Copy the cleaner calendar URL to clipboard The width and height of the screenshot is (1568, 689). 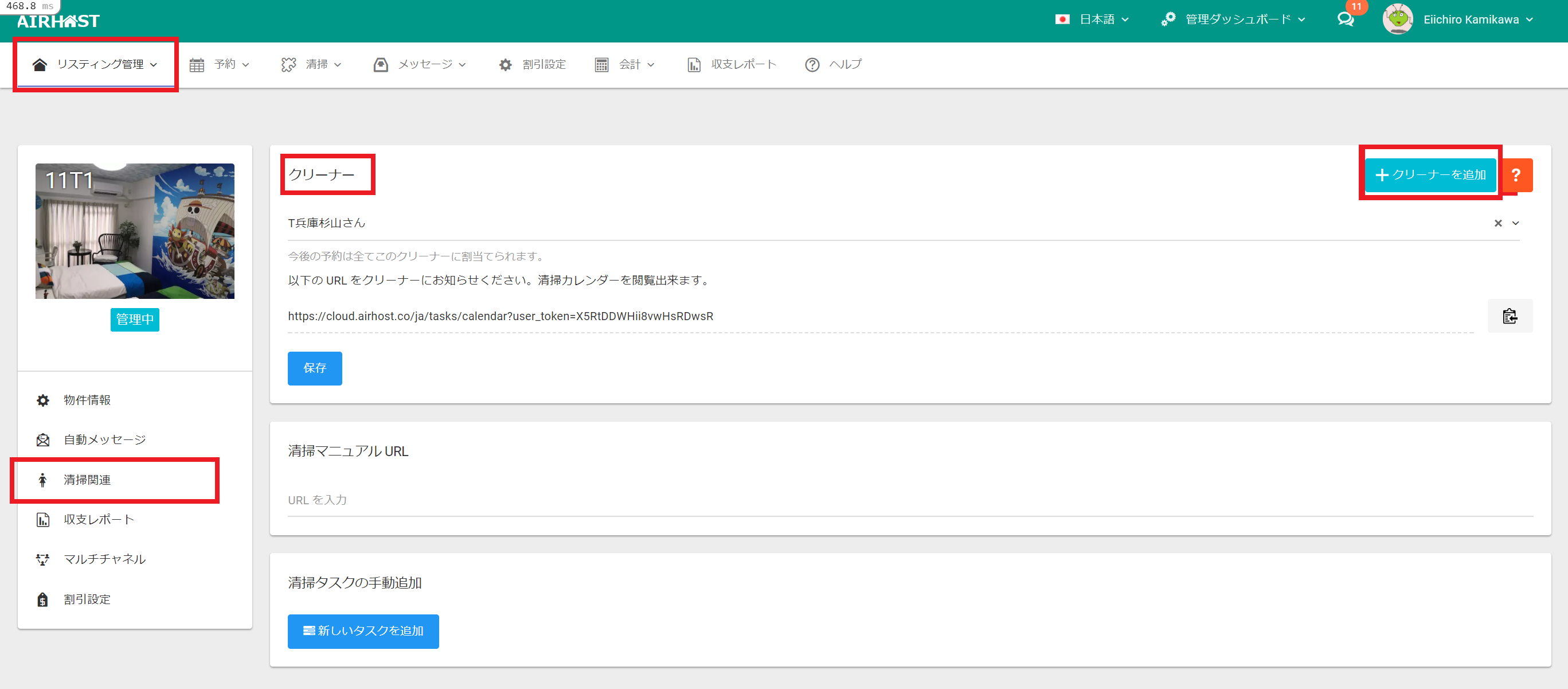coord(1510,316)
